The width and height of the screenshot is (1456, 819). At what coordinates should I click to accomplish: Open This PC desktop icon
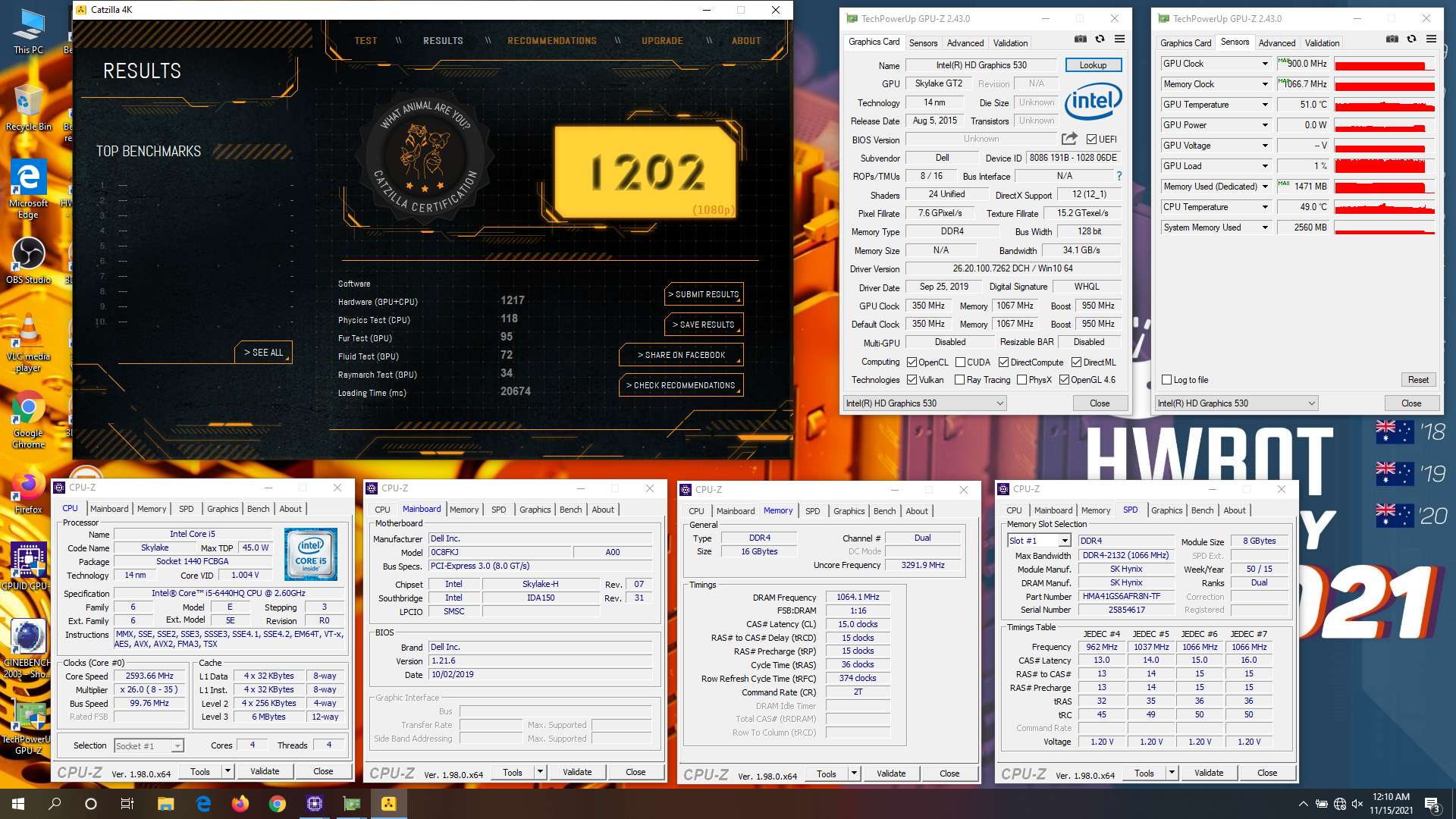(x=29, y=30)
